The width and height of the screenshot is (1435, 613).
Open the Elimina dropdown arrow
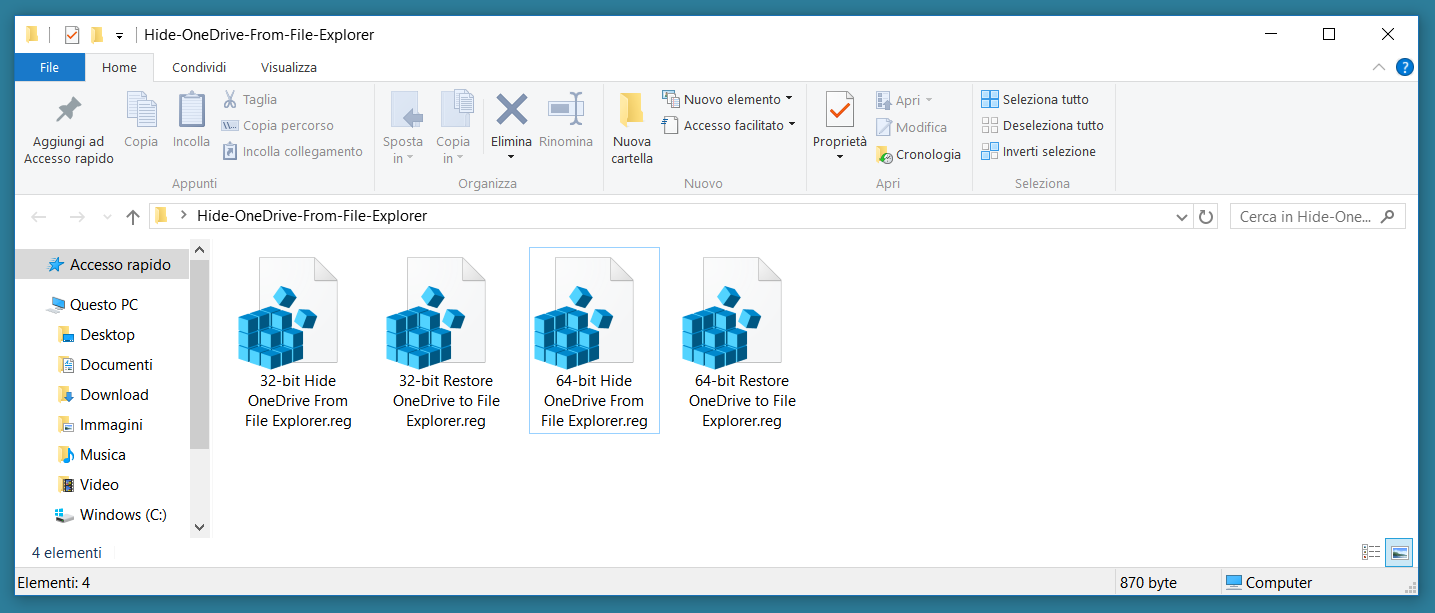[511, 157]
